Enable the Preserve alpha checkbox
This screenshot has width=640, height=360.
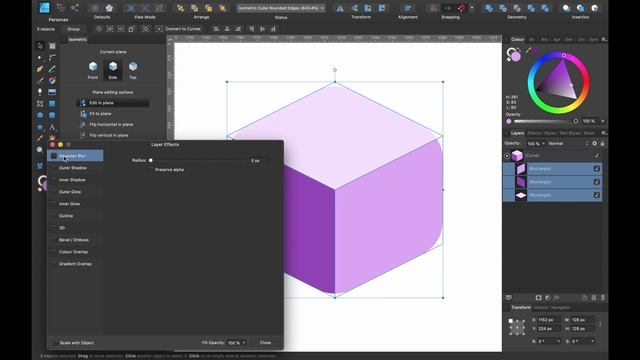tap(151, 169)
